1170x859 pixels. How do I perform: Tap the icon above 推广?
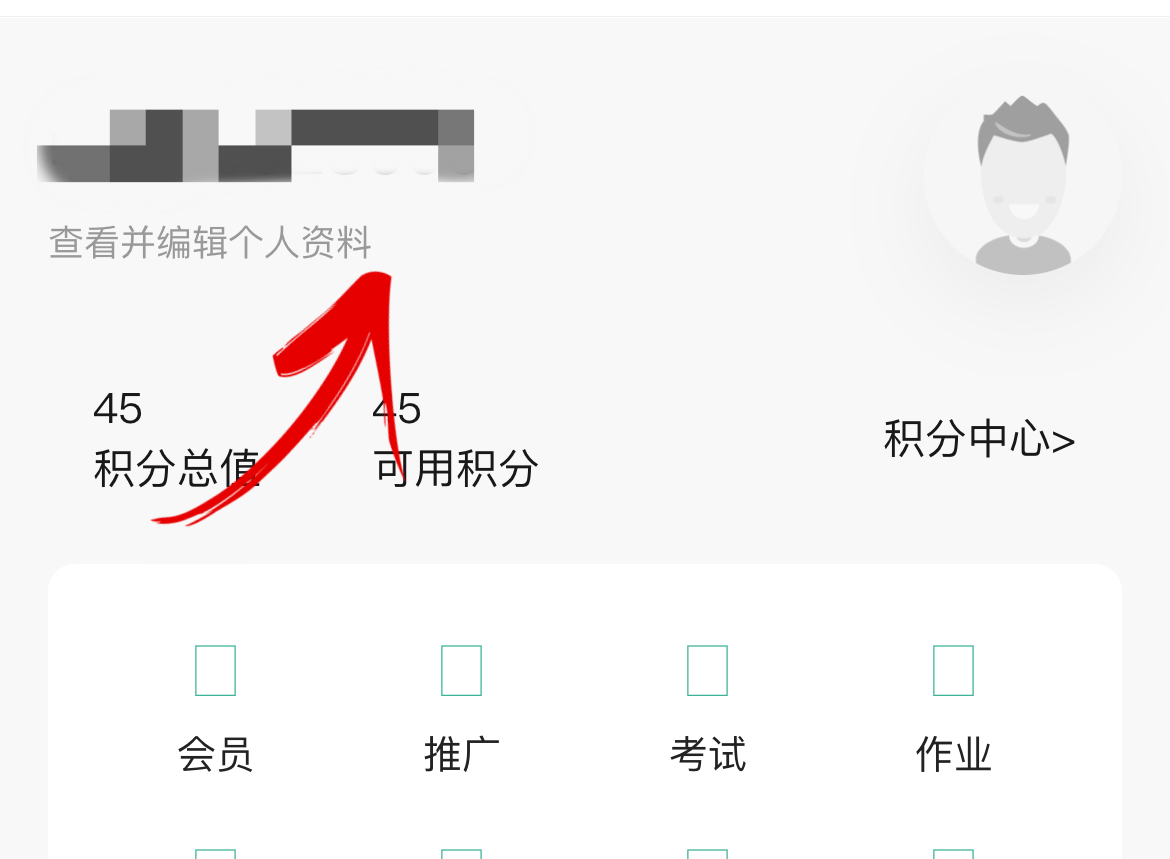click(461, 670)
